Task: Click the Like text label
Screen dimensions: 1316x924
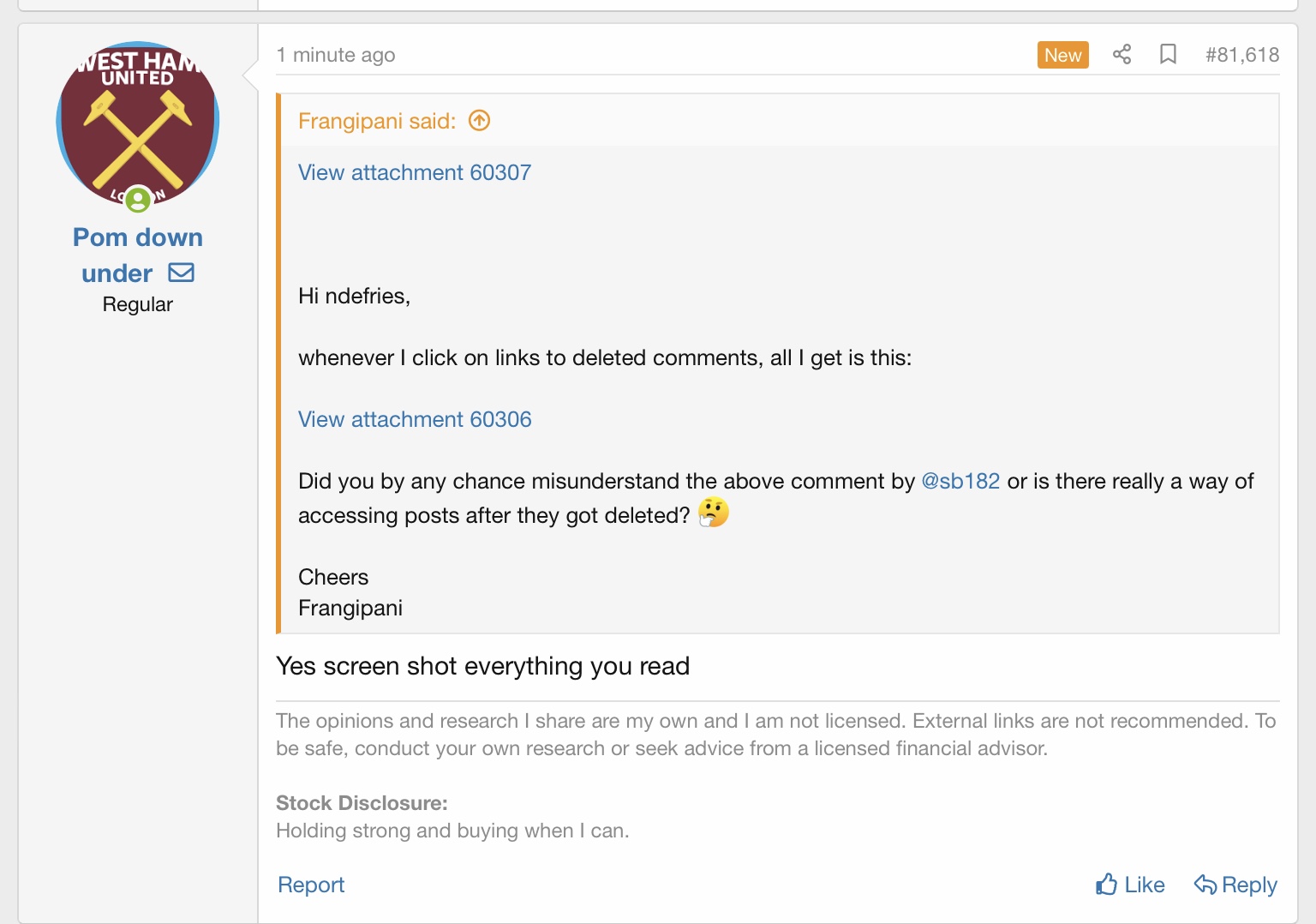Action: coord(1145,885)
